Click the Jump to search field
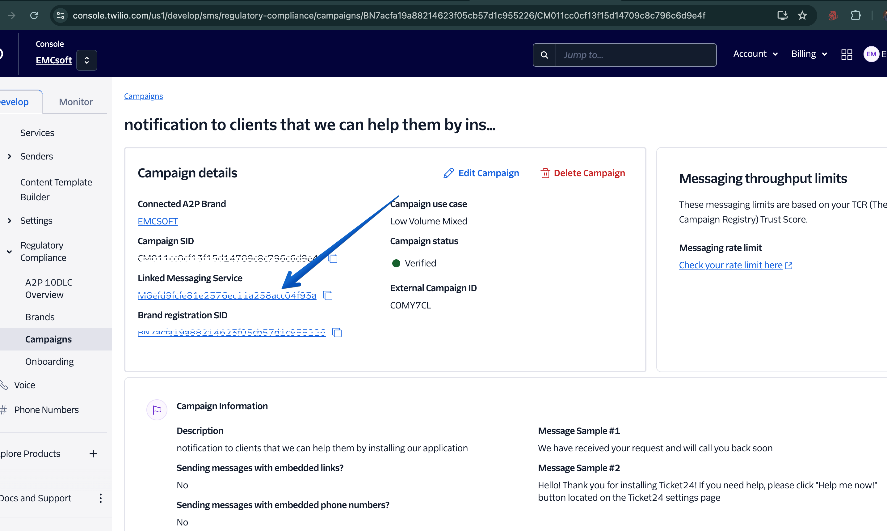 tap(630, 54)
